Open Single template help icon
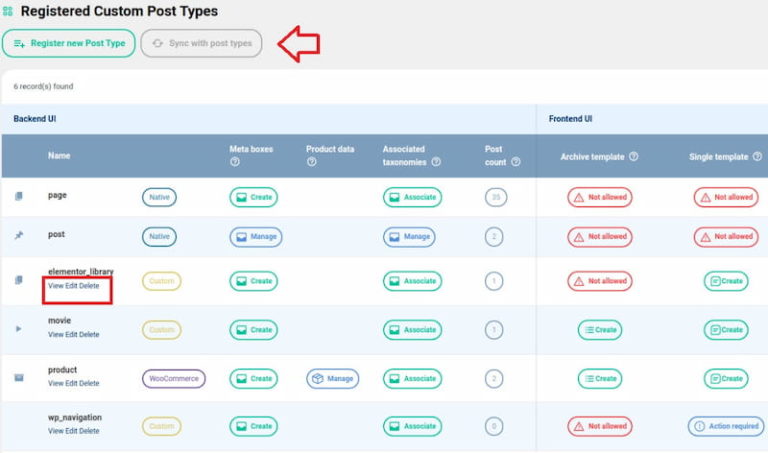Viewport: 768px width, 453px height. pyautogui.click(x=757, y=157)
